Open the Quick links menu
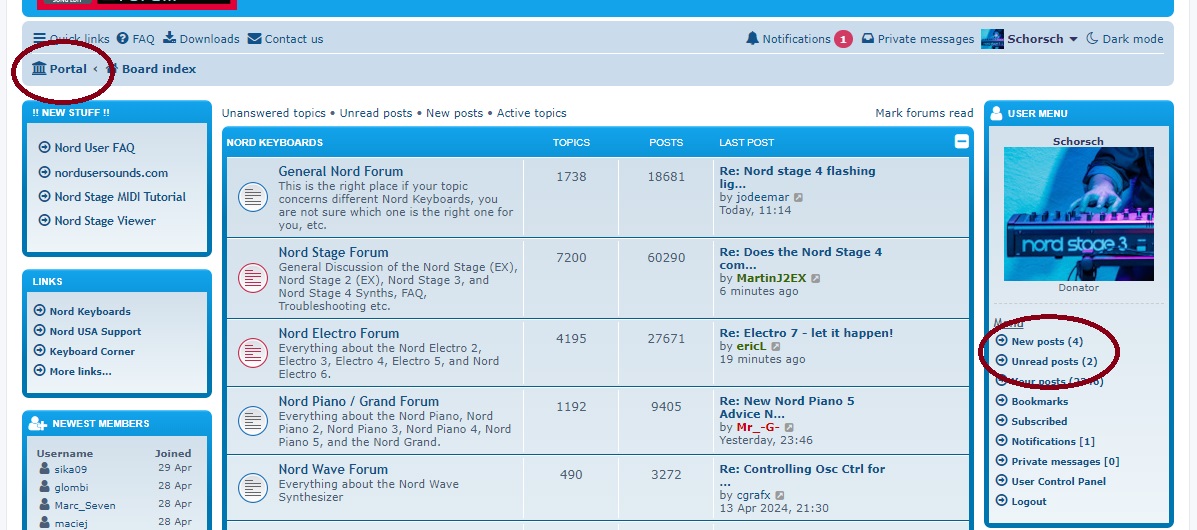 72,39
